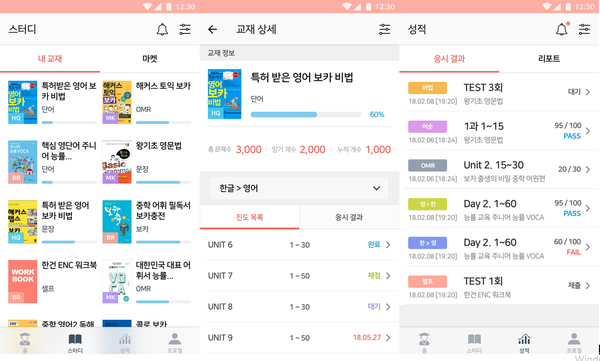Select 응시 결과 tab in 교재 상세
This screenshot has width=600, height=361.
(x=349, y=217)
